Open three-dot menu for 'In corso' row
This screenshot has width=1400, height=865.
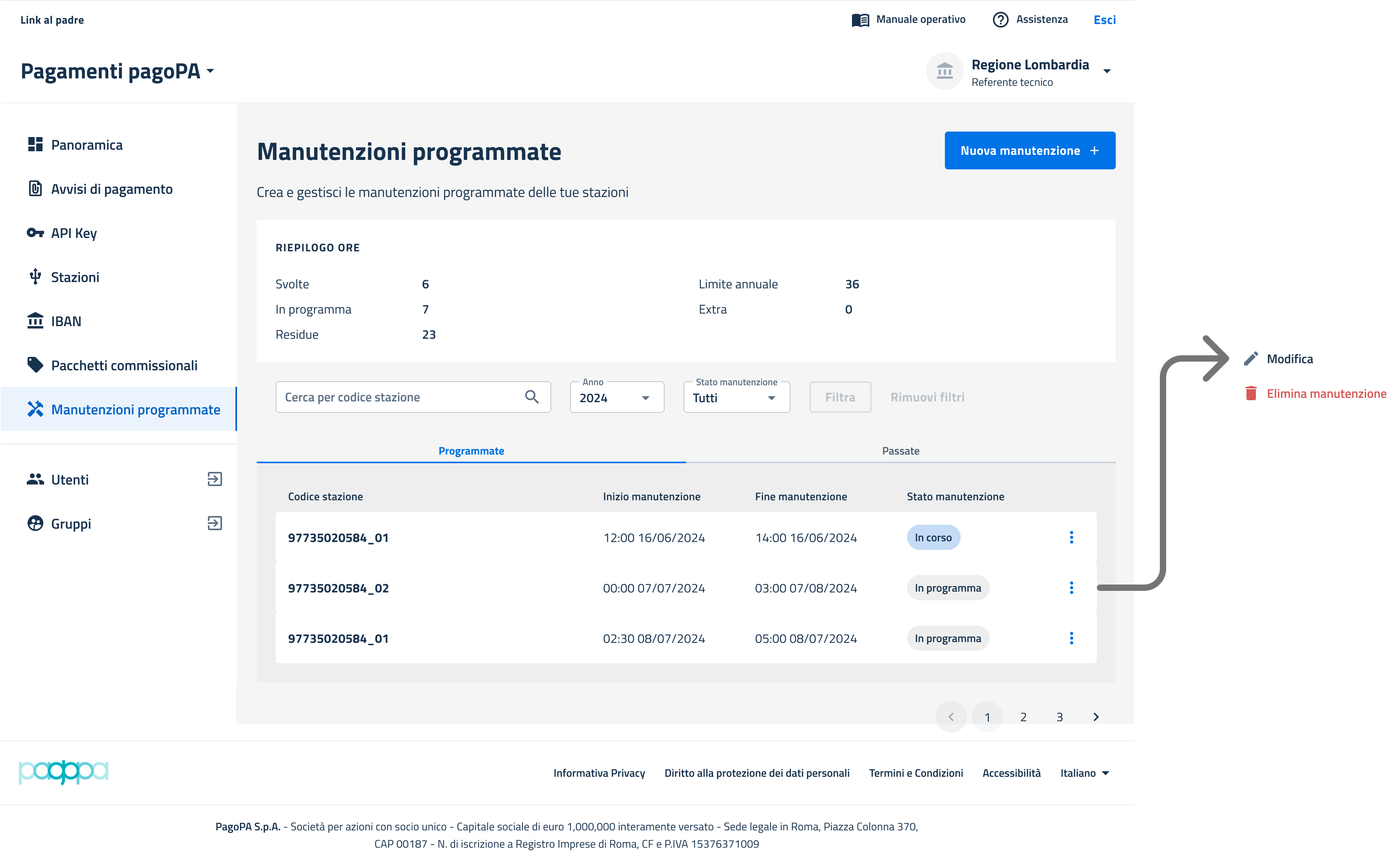[1071, 537]
